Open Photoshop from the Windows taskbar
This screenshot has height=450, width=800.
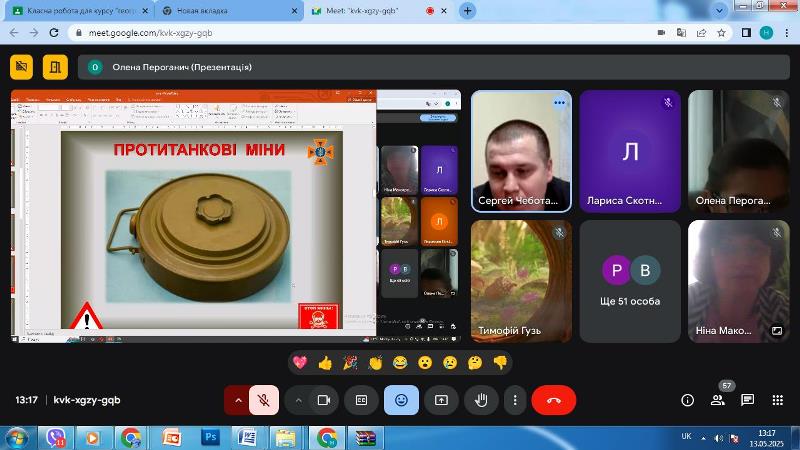[x=211, y=437]
